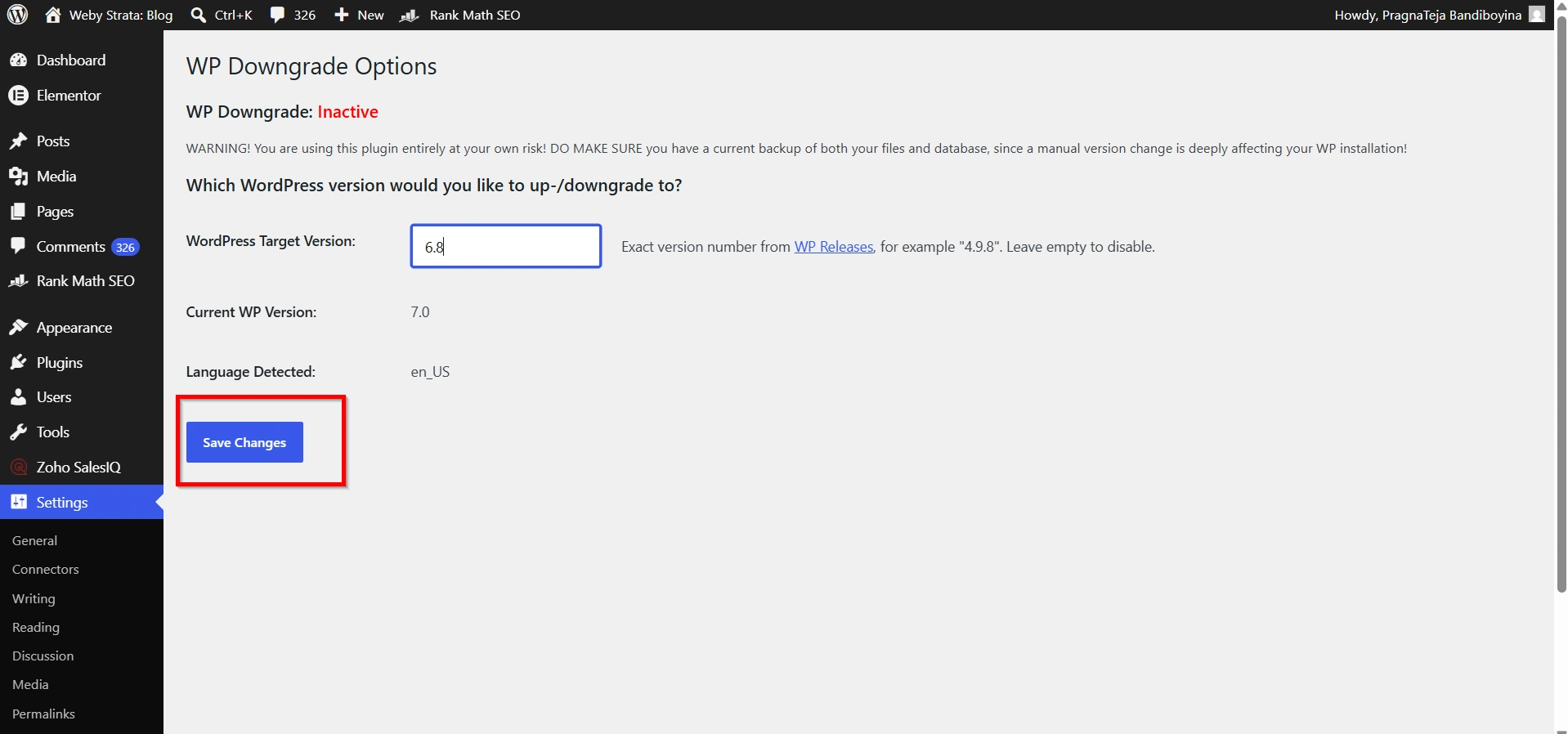Click the Media icon in the main sidebar
Viewport: 1568px width, 734px height.
point(18,177)
